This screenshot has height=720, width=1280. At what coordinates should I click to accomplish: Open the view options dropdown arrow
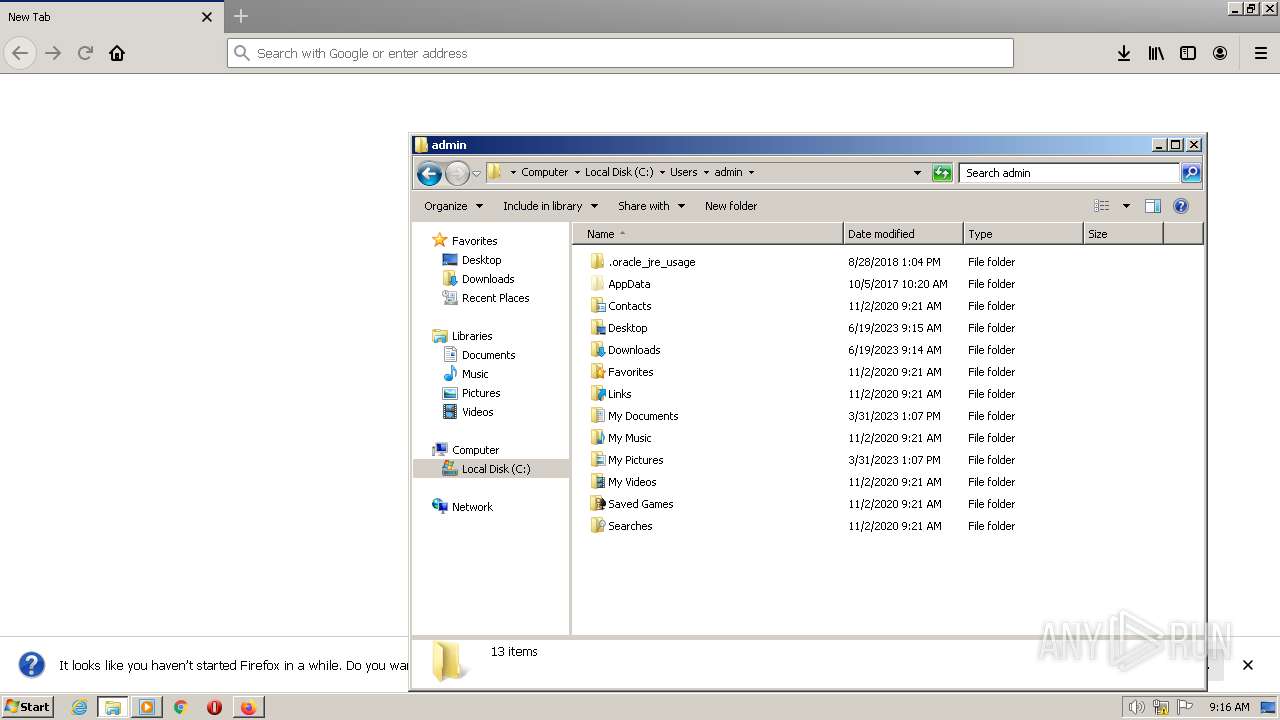(x=1126, y=206)
